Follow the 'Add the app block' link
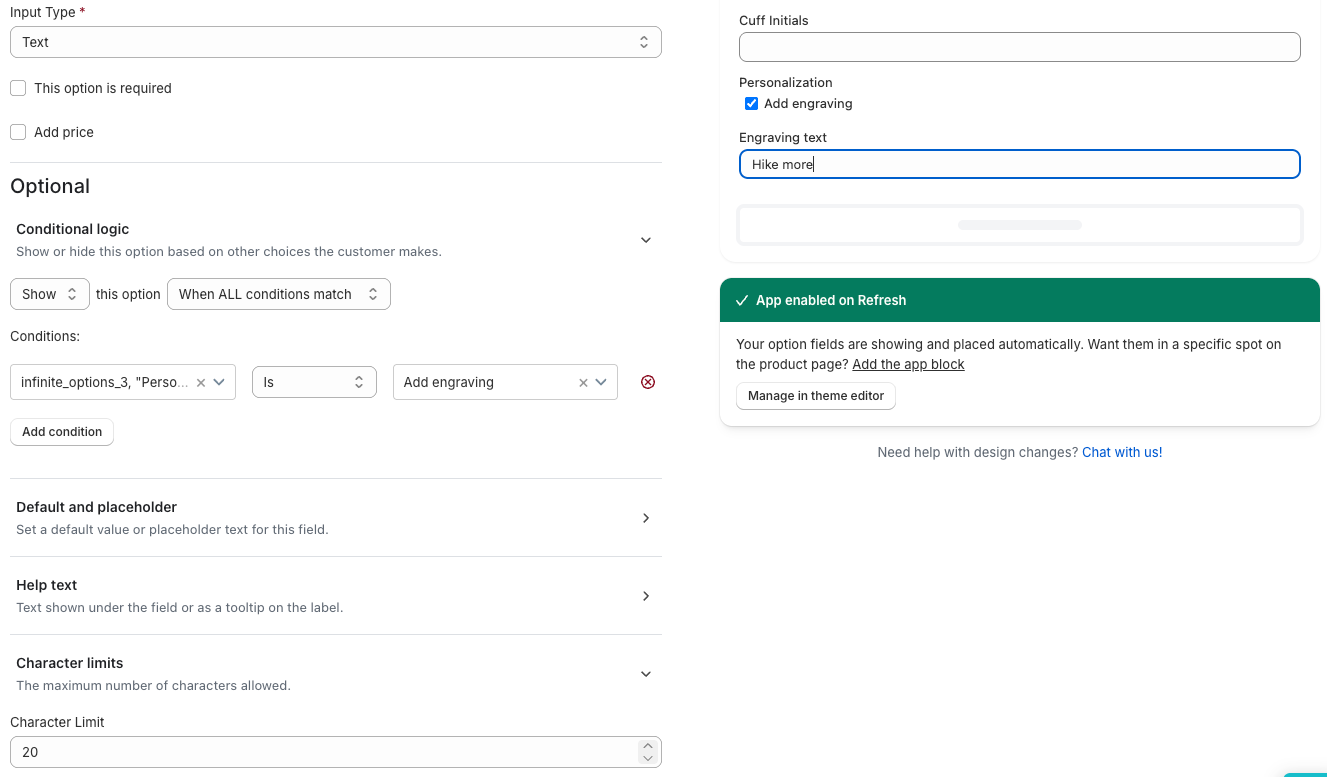The image size is (1327, 777). pyautogui.click(x=908, y=364)
